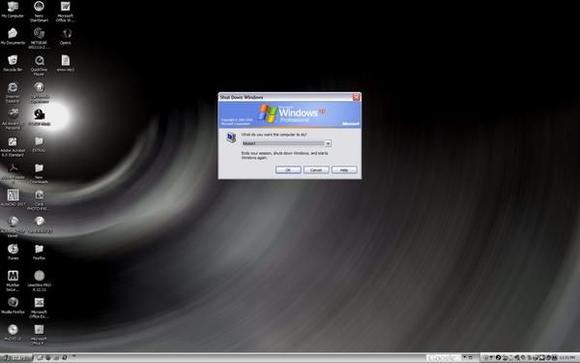
Task: Select the Adobe Acrobat Standard shortcut
Action: click(13, 146)
